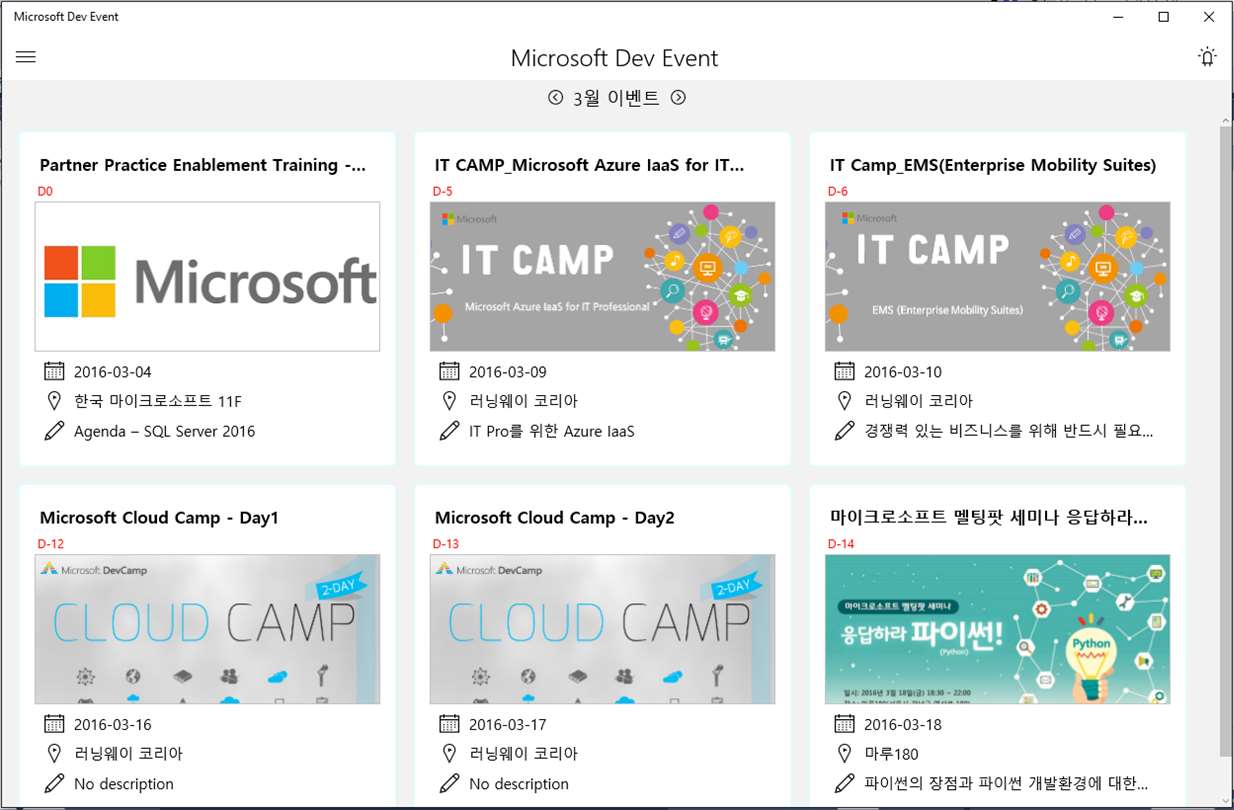This screenshot has width=1234, height=810.
Task: Click location pin beside 한국 마이크로소프트 11F
Action: (54, 401)
